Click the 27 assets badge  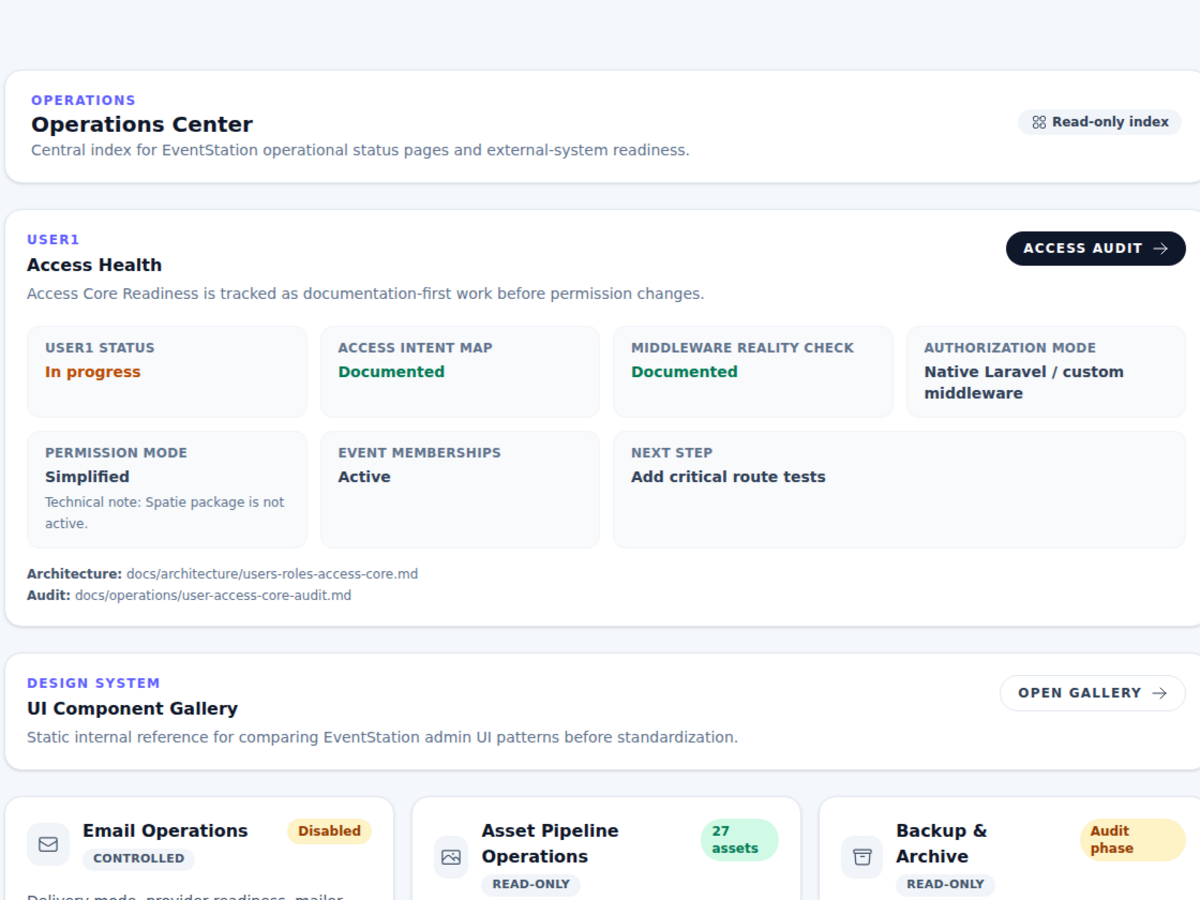740,840
